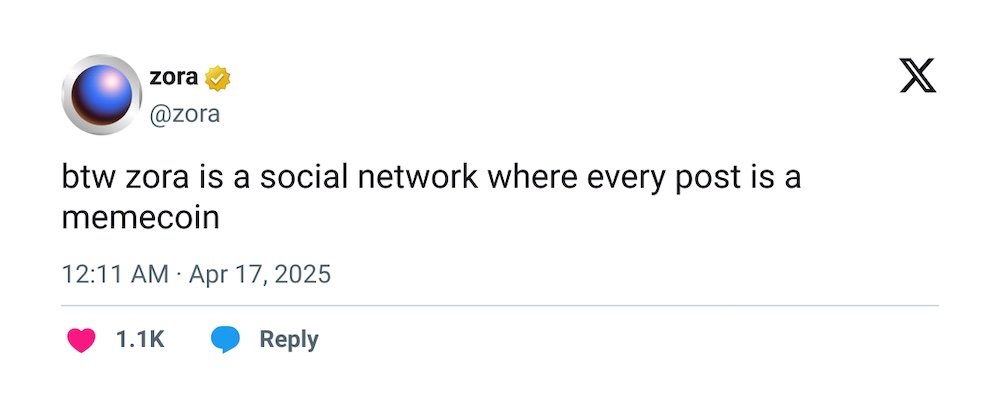Open the @zora handle link
The height and width of the screenshot is (408, 1000).
click(184, 114)
